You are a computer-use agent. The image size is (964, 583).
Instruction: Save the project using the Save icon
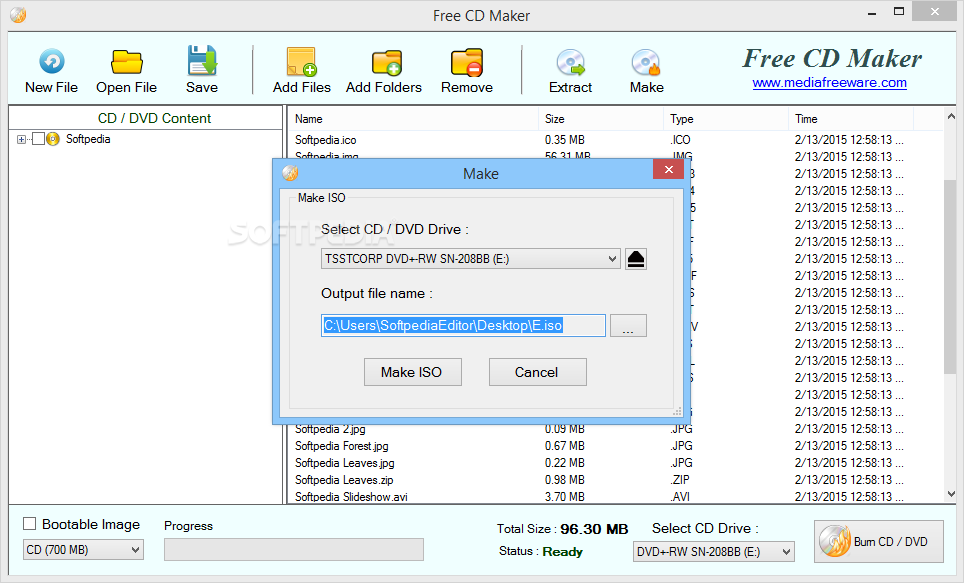tap(202, 60)
